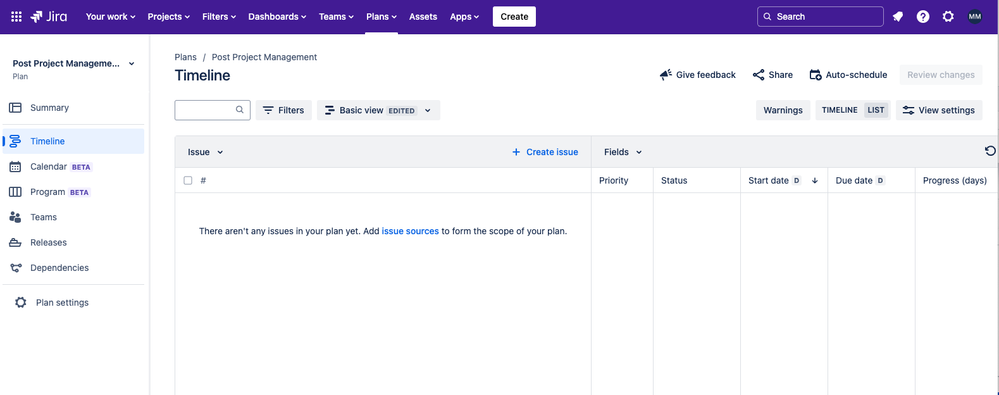Open Program BETA in the sidebar
The height and width of the screenshot is (395, 999).
pyautogui.click(x=73, y=192)
